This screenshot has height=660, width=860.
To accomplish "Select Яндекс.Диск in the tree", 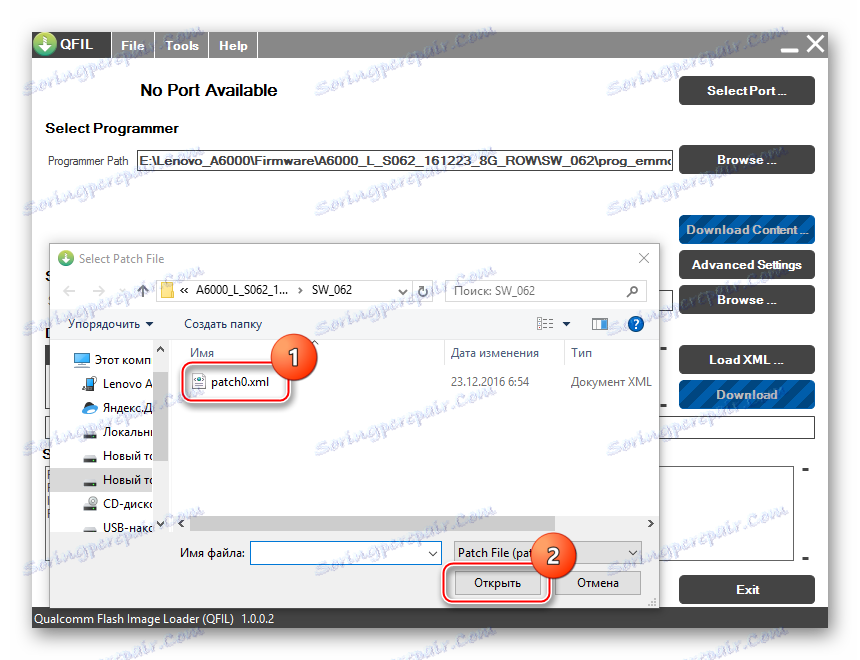I will pos(116,408).
